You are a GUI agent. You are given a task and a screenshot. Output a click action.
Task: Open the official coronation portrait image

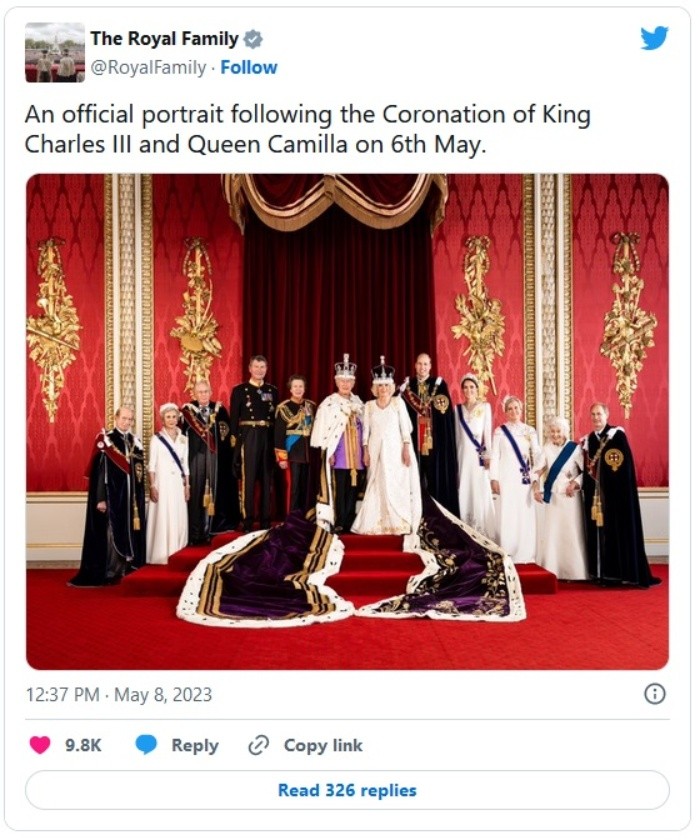[x=347, y=420]
